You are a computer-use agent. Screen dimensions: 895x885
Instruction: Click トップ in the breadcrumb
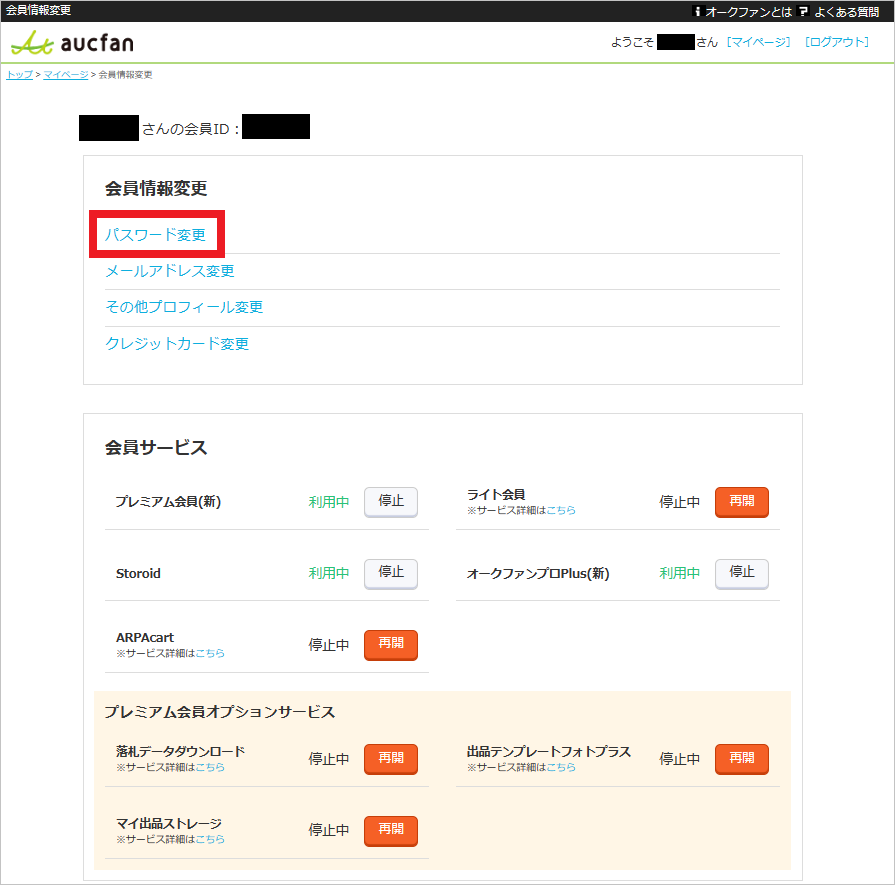pos(19,75)
